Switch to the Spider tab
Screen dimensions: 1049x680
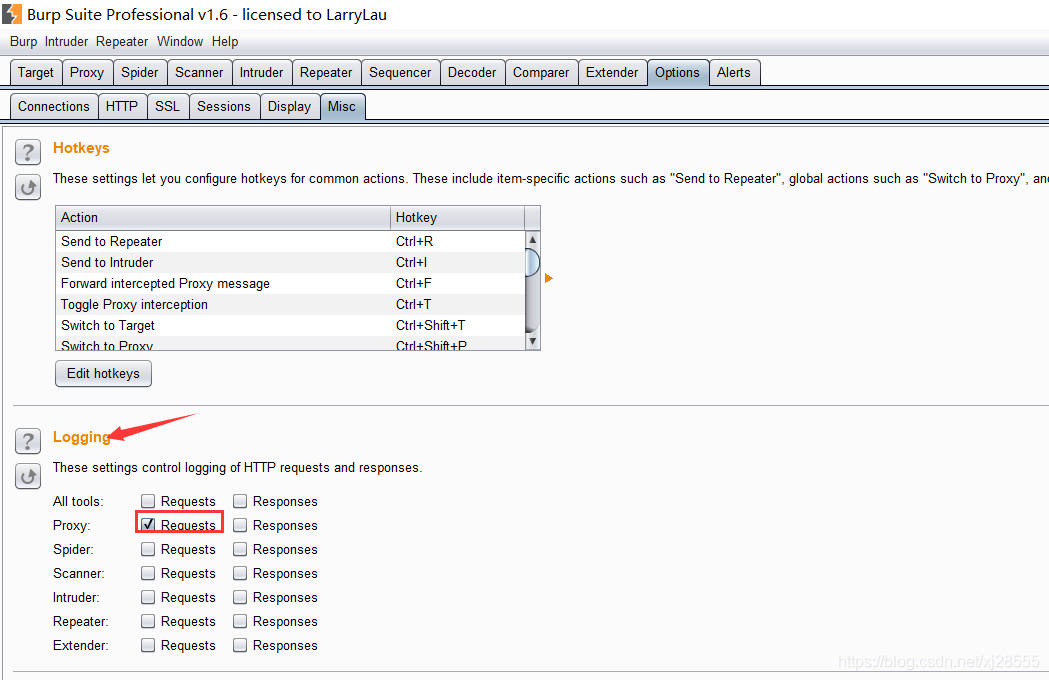140,72
